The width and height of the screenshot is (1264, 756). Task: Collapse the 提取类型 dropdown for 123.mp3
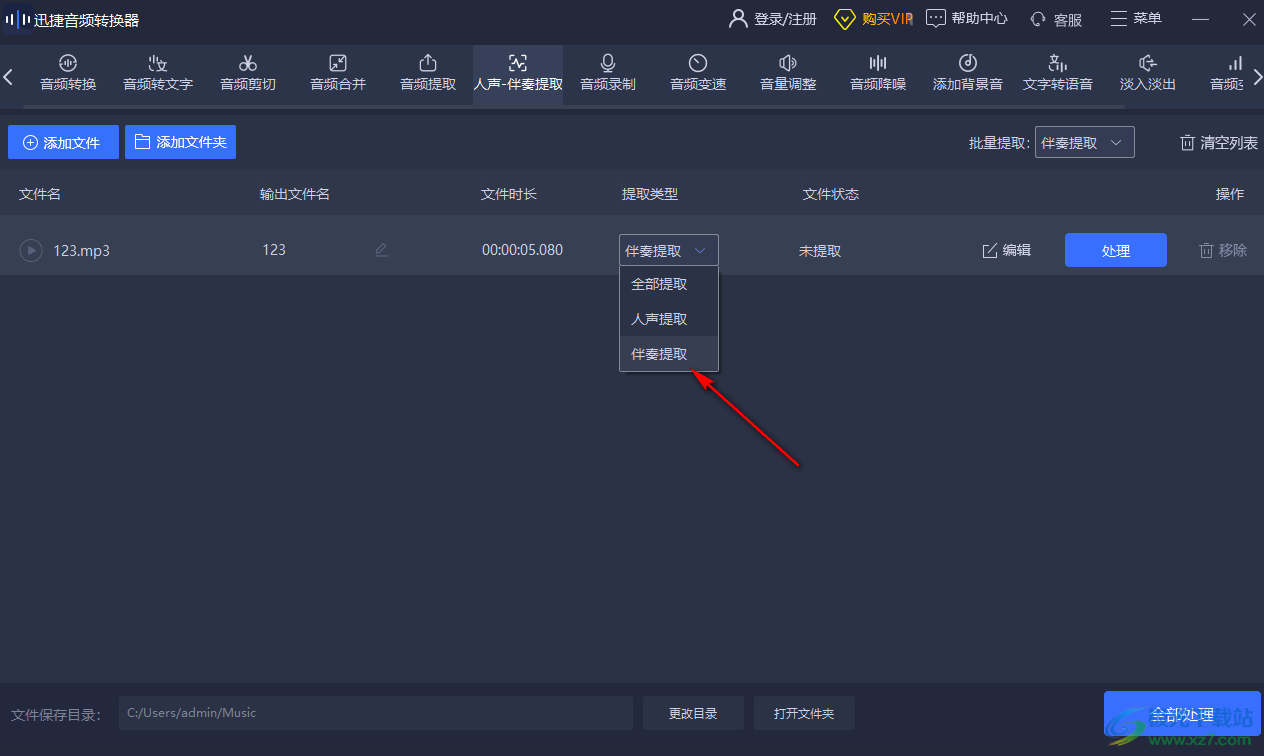(668, 250)
